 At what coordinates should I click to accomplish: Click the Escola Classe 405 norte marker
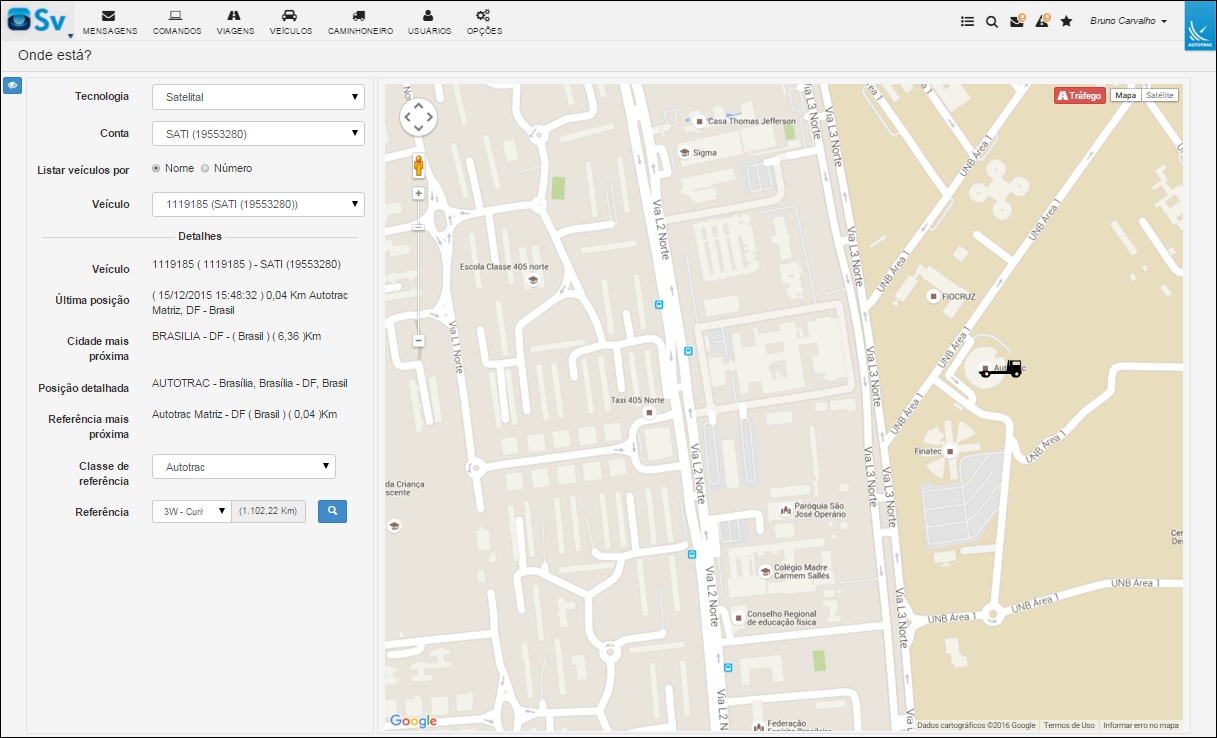[533, 280]
